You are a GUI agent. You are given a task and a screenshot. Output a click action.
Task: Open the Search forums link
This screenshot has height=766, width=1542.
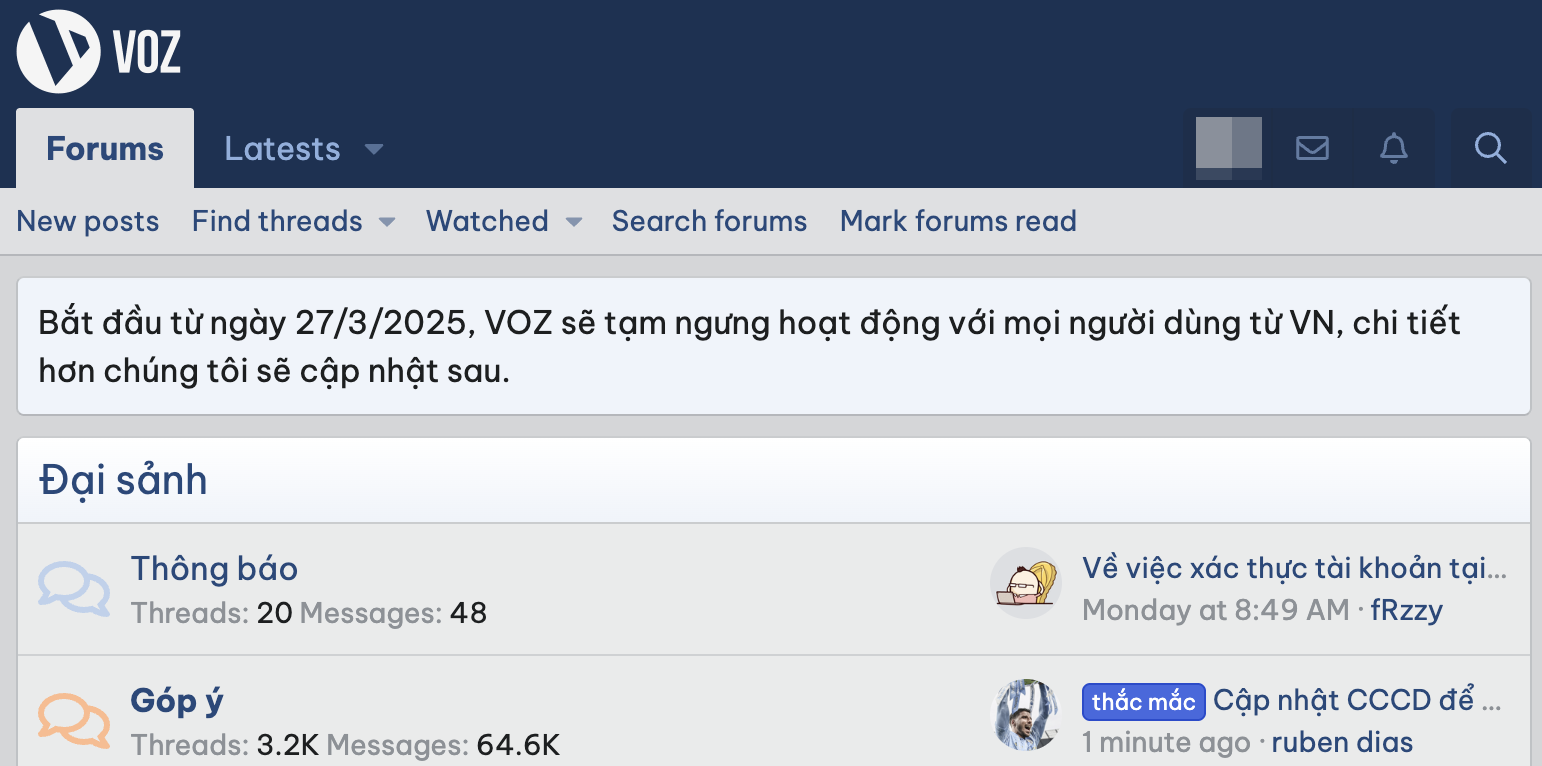(709, 221)
